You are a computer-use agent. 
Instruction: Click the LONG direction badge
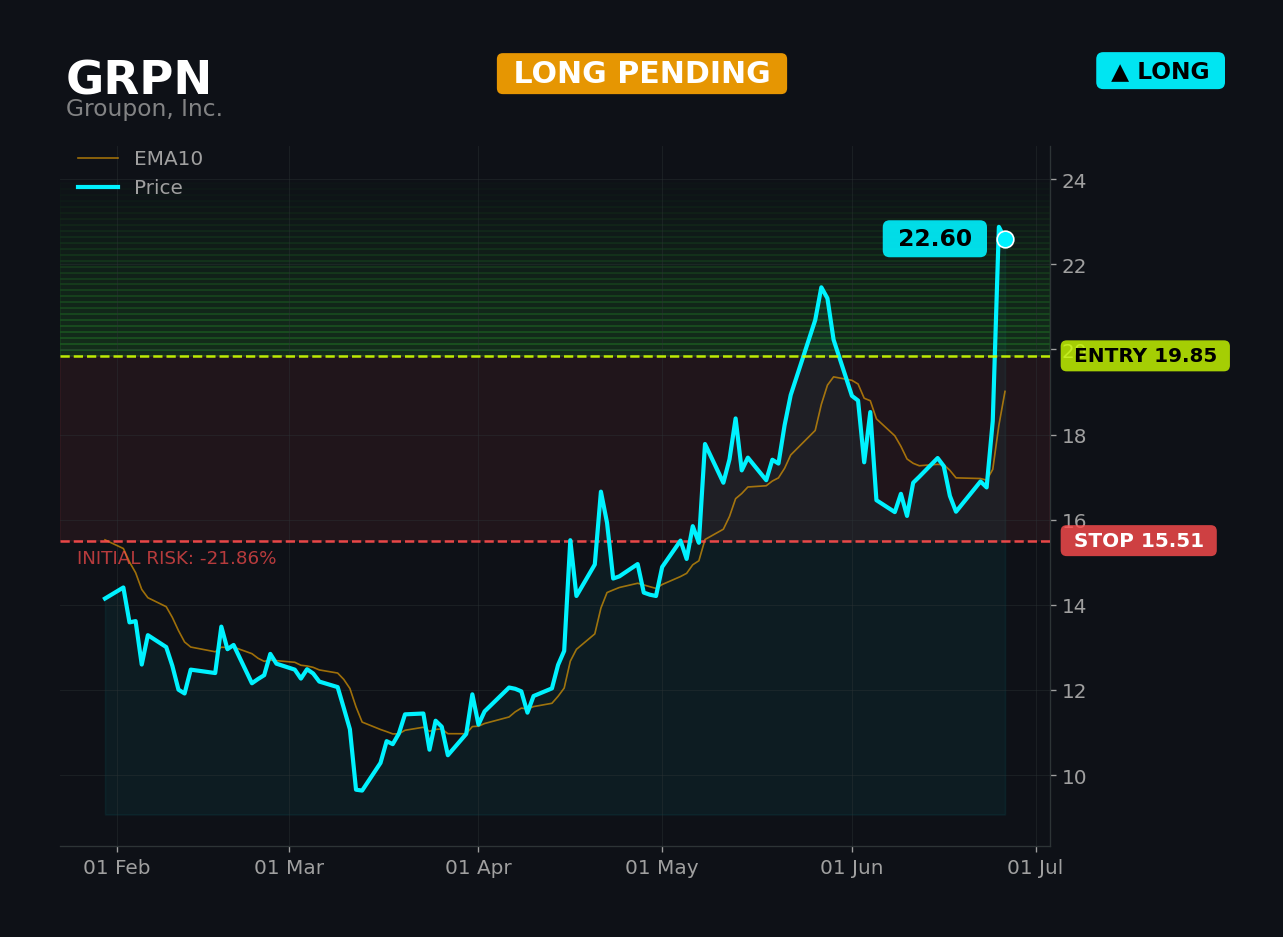coord(1160,71)
